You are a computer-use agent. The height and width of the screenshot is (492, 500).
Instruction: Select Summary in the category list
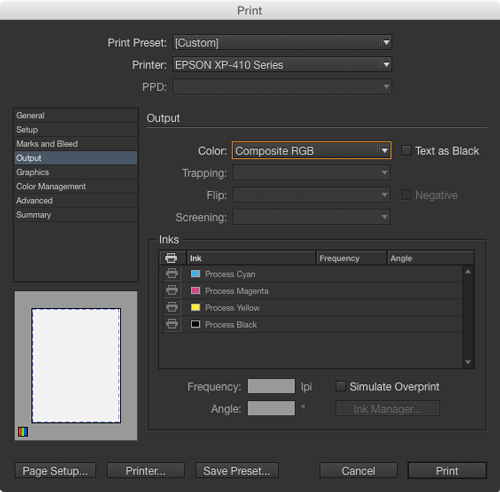(76, 215)
